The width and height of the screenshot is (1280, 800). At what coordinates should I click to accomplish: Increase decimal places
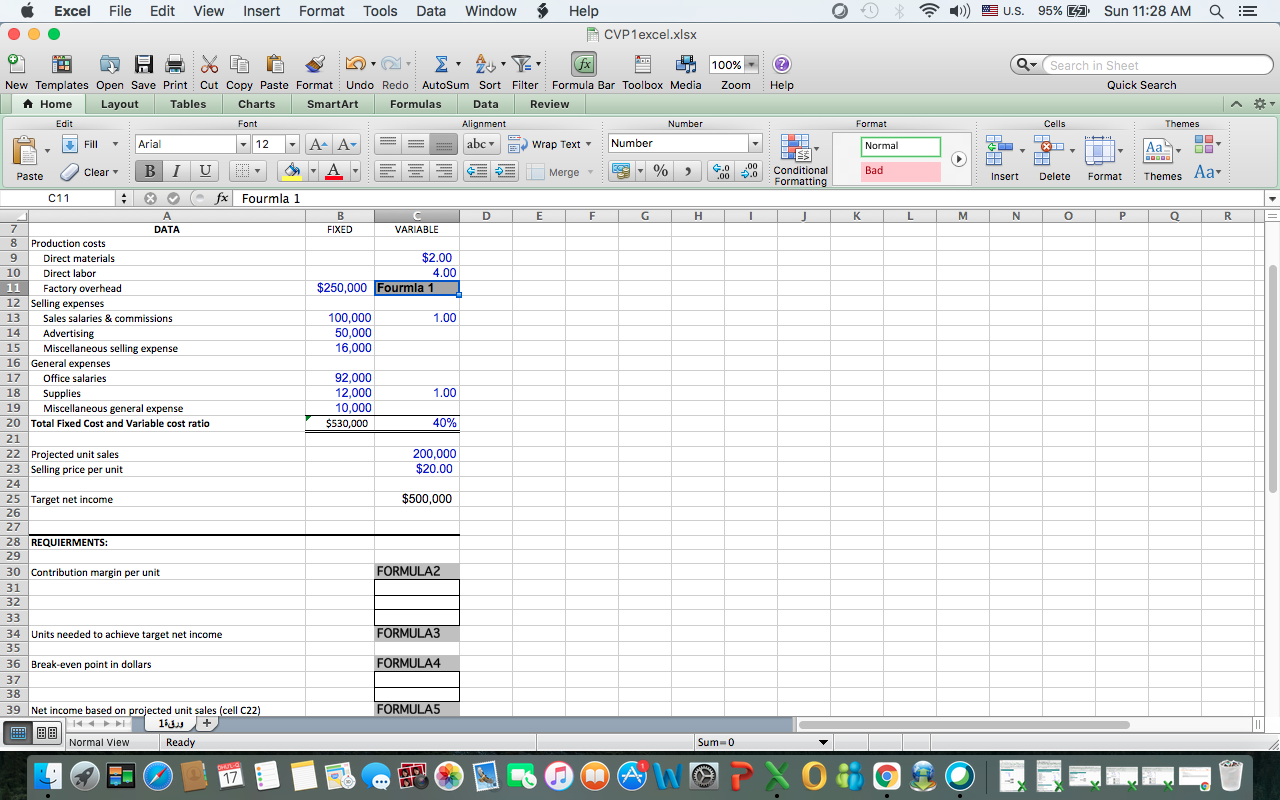point(720,171)
